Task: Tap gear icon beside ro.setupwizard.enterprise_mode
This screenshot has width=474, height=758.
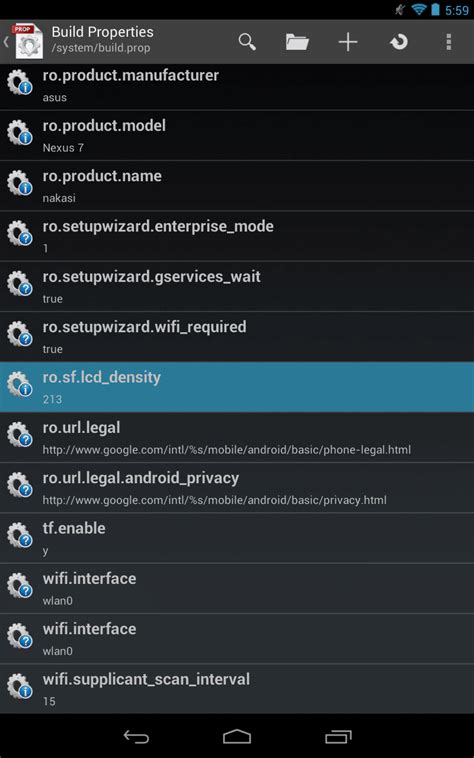Action: (x=20, y=233)
